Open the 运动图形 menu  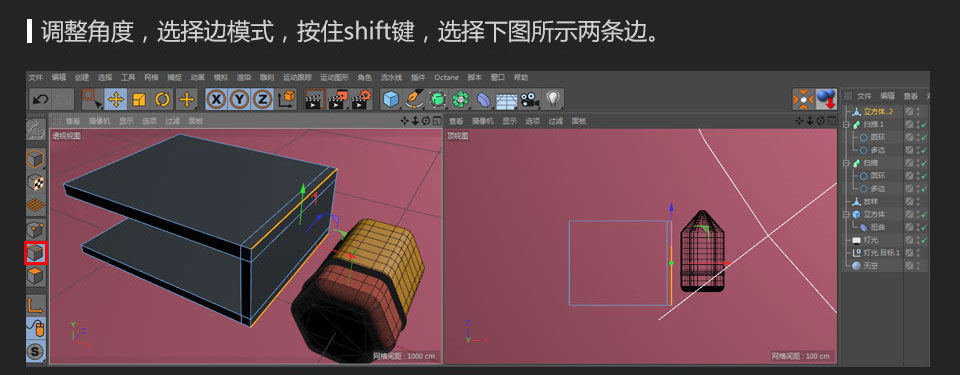click(x=334, y=78)
